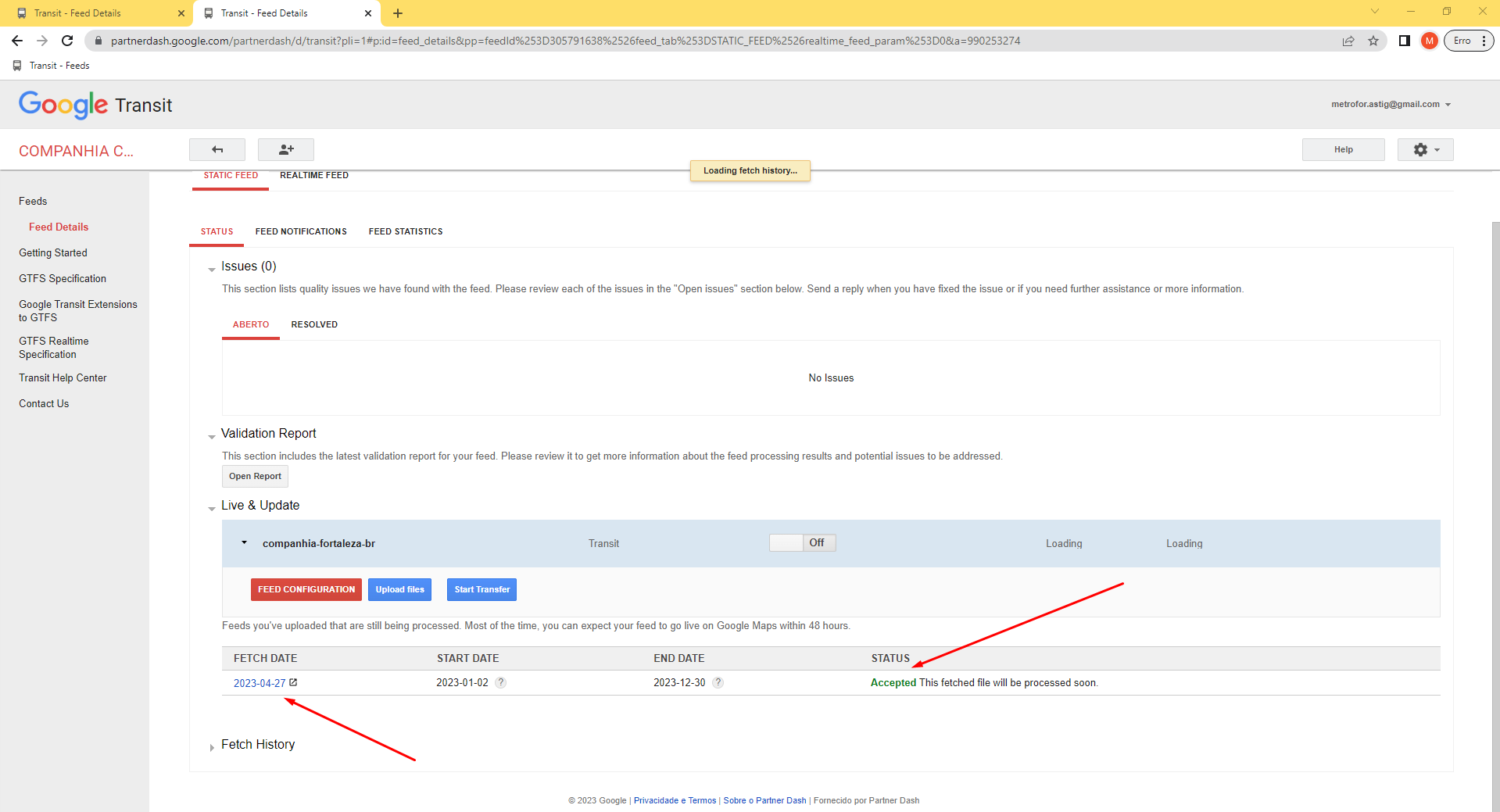Click the page vertical scrollbar
The width and height of the screenshot is (1500, 812).
1495,516
